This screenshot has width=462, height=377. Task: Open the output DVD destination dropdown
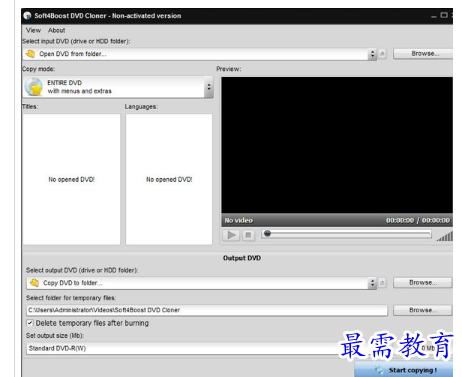(201, 283)
